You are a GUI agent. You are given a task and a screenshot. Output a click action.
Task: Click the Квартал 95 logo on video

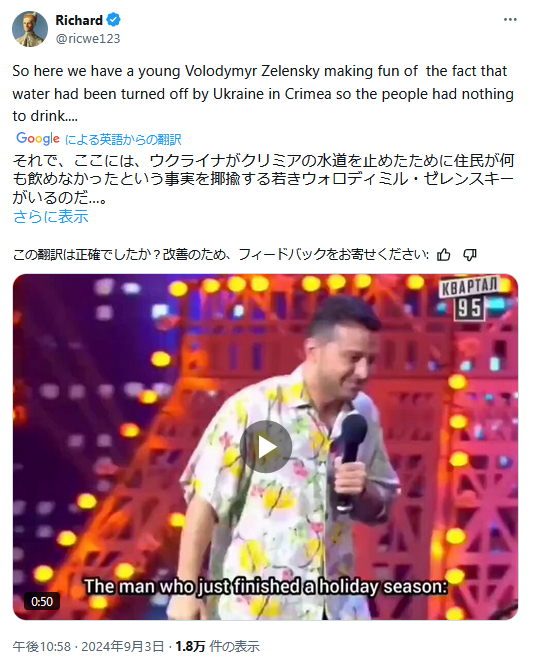[469, 297]
